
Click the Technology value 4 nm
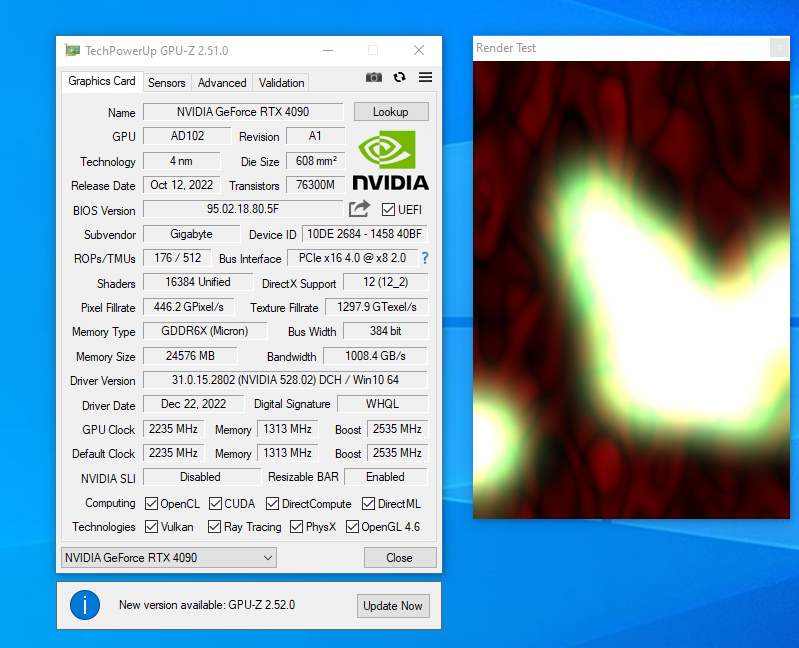tap(181, 161)
